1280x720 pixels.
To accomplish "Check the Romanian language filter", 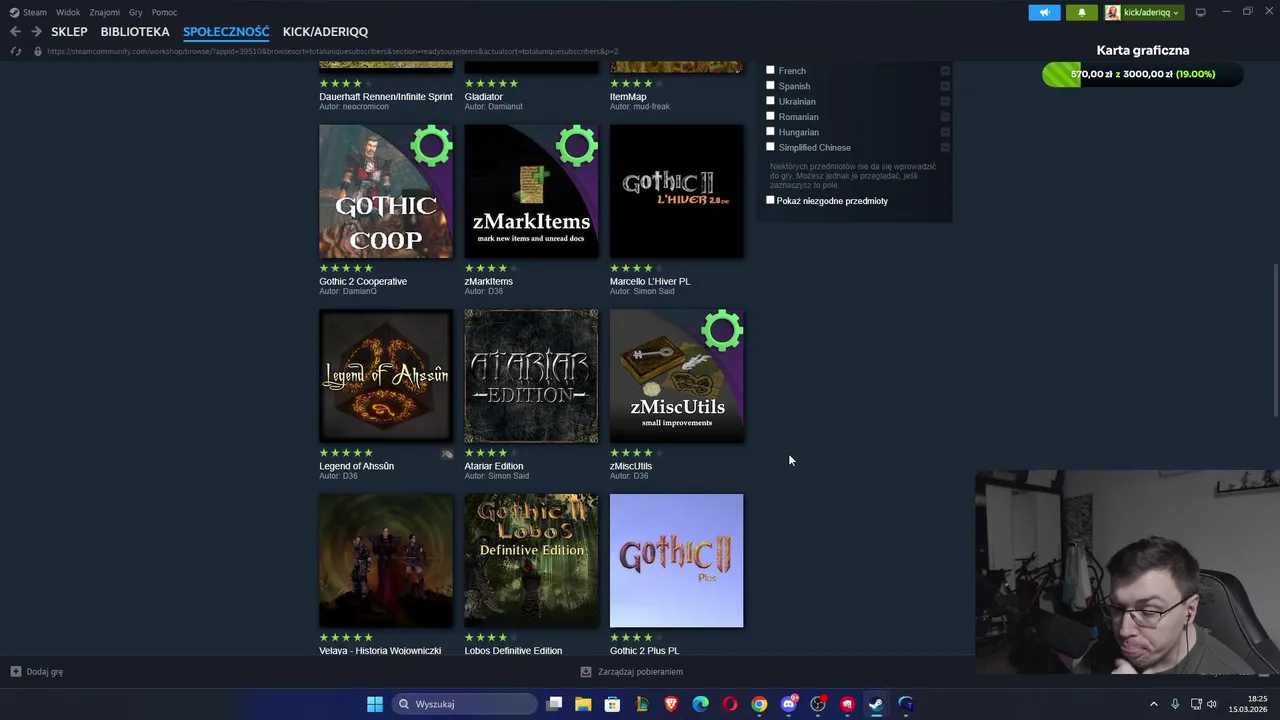I will pyautogui.click(x=770, y=116).
